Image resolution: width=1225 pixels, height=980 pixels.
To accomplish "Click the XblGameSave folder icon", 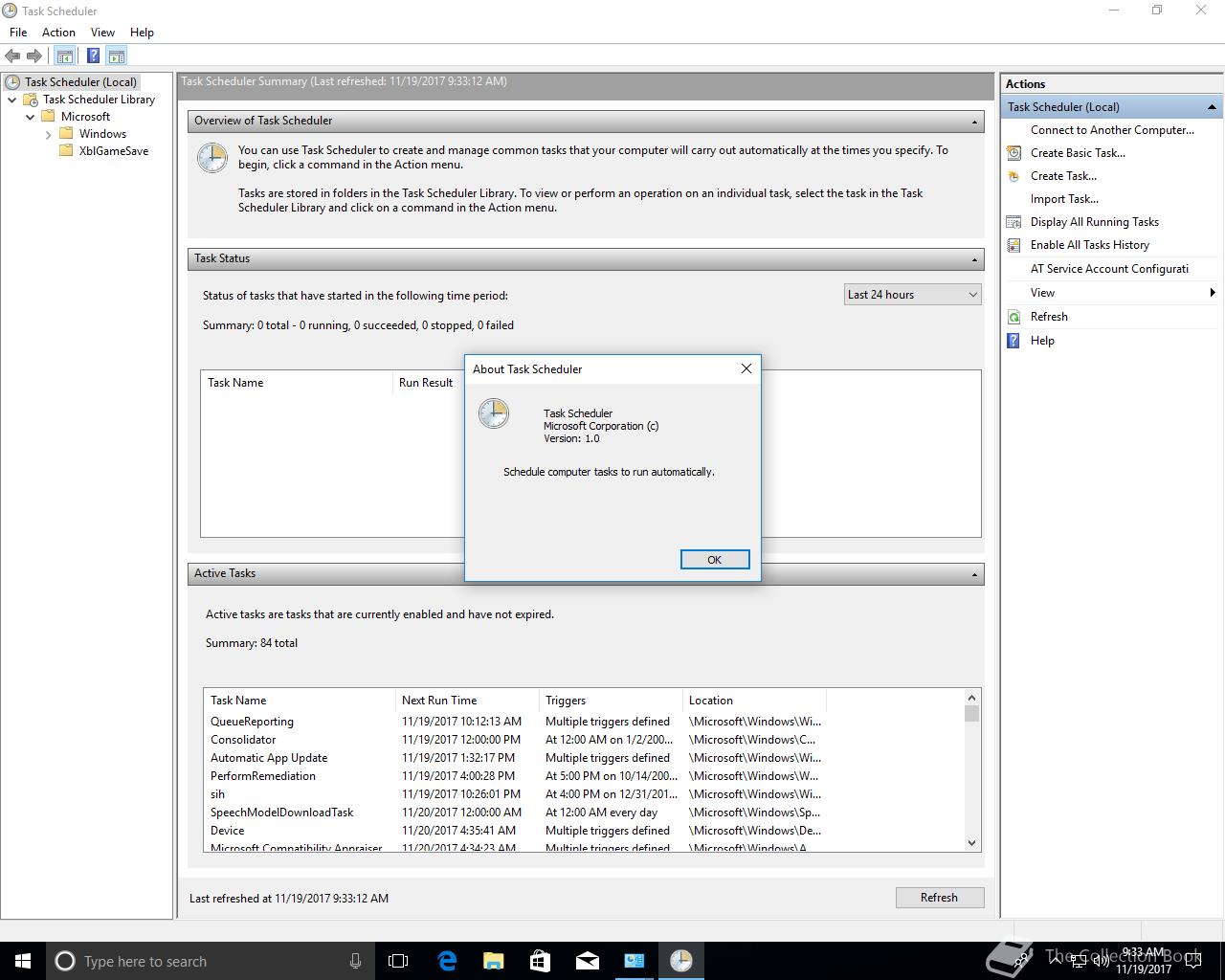I will coord(66,151).
